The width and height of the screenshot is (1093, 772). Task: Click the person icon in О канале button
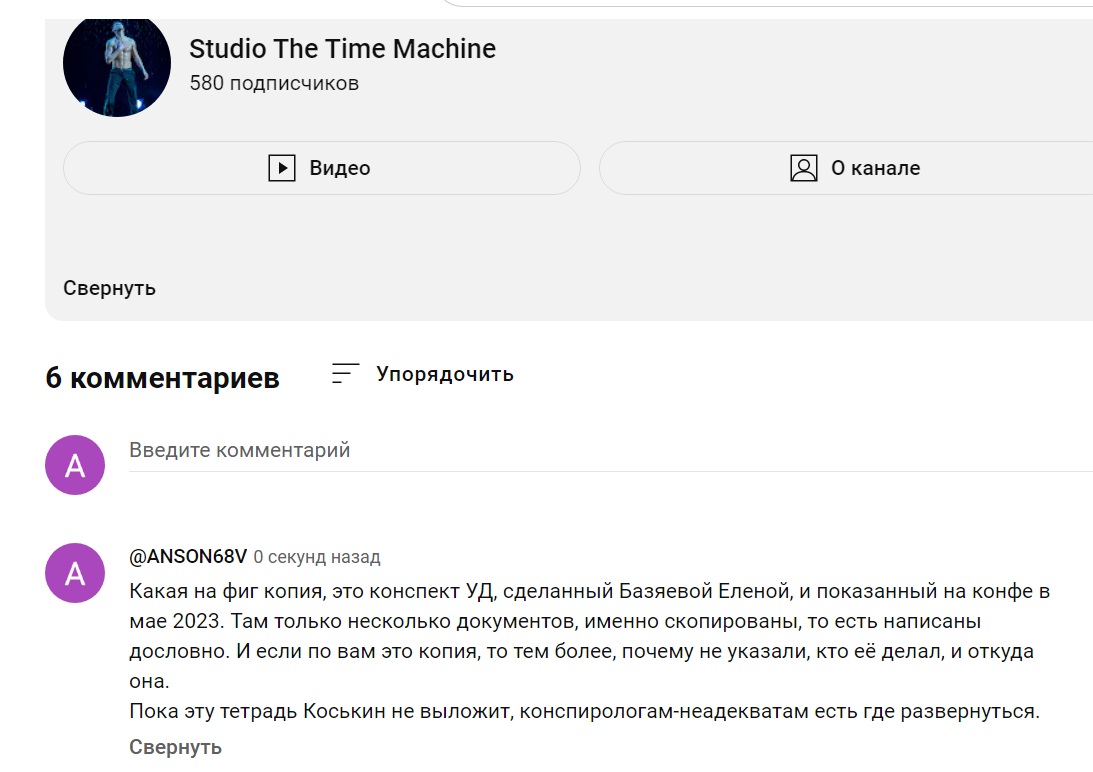pos(804,168)
